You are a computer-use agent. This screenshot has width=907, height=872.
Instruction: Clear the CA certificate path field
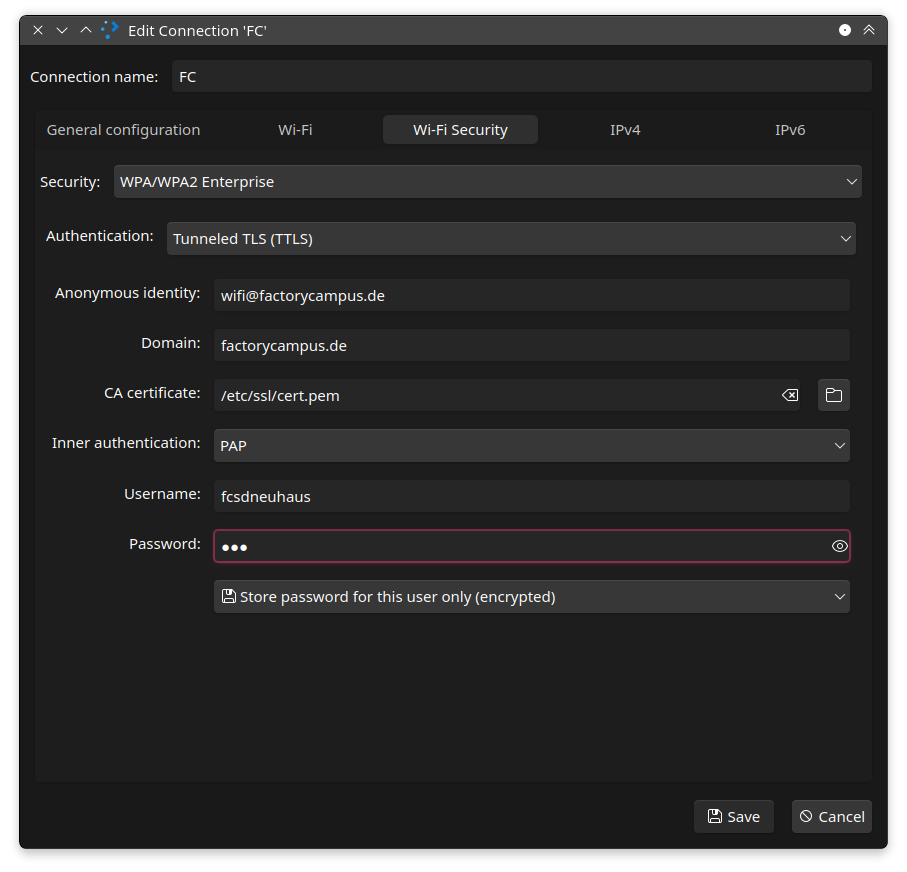click(x=789, y=394)
